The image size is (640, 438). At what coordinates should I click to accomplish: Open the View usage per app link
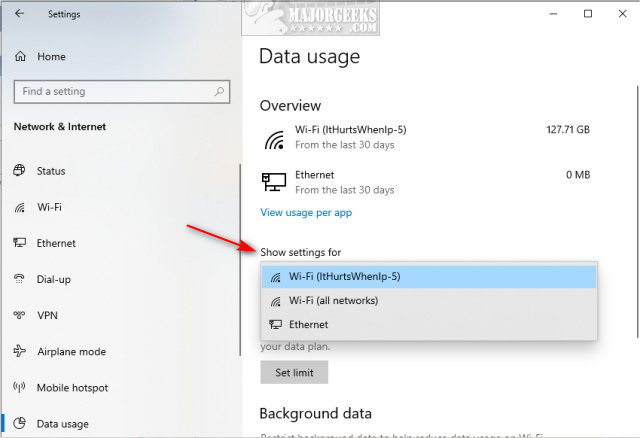coord(305,212)
